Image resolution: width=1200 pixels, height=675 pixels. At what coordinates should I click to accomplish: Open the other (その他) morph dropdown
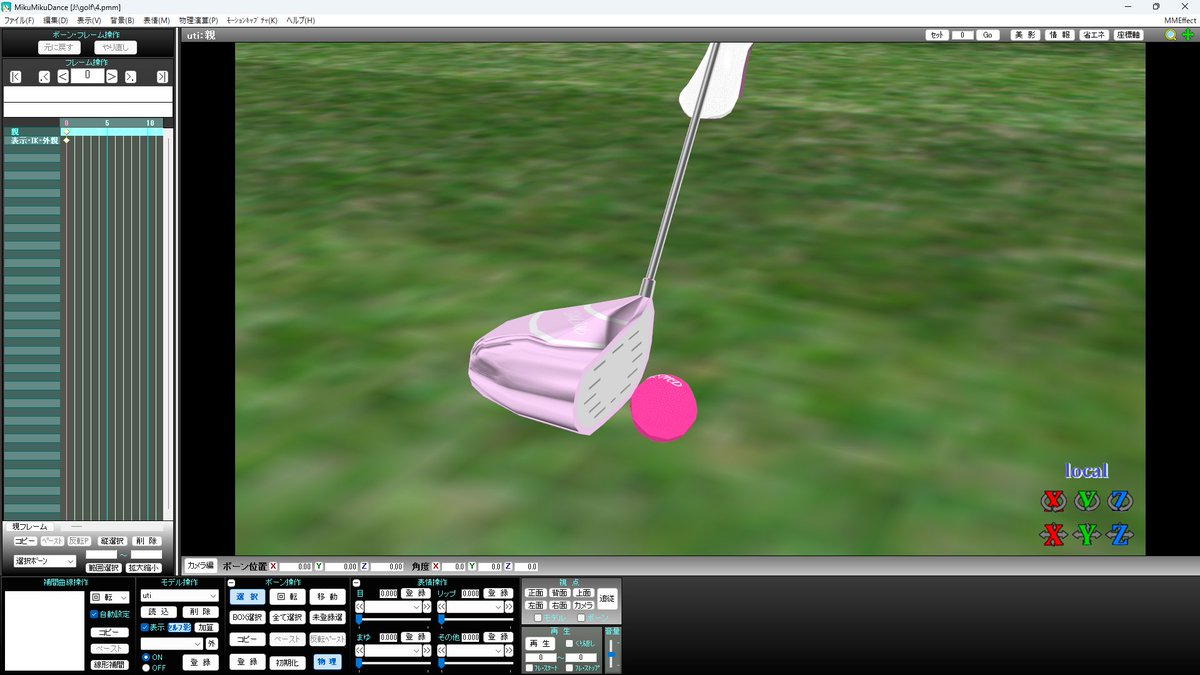tap(475, 651)
